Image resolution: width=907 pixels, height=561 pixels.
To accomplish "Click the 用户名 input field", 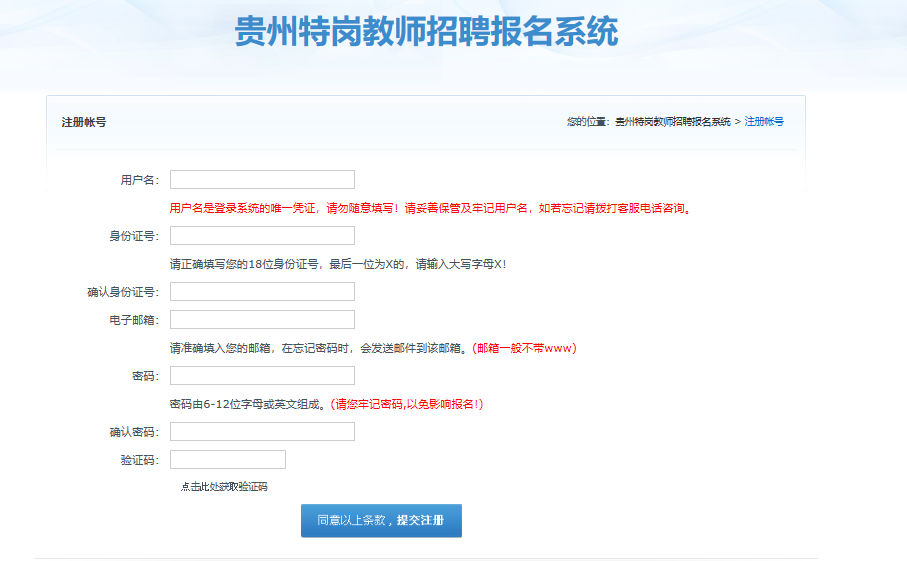I will pos(262,180).
